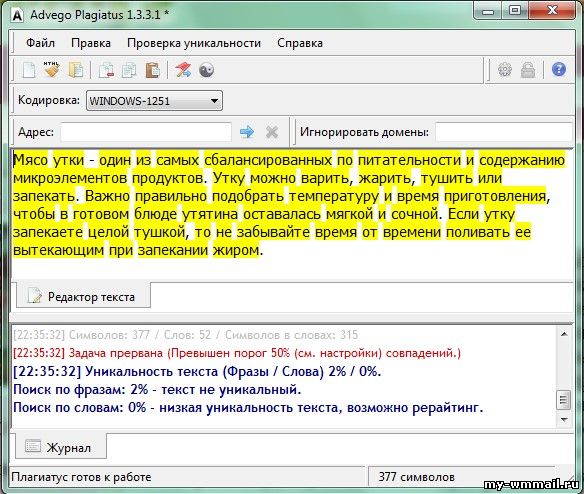Screen dimensions: 584x494
Task: Click the grey X cancel loading icon
Action: click(272, 132)
